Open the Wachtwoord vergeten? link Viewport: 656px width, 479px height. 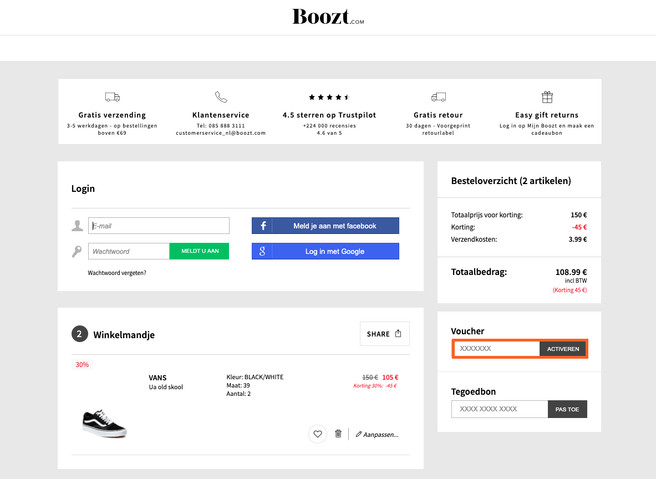coord(117,273)
